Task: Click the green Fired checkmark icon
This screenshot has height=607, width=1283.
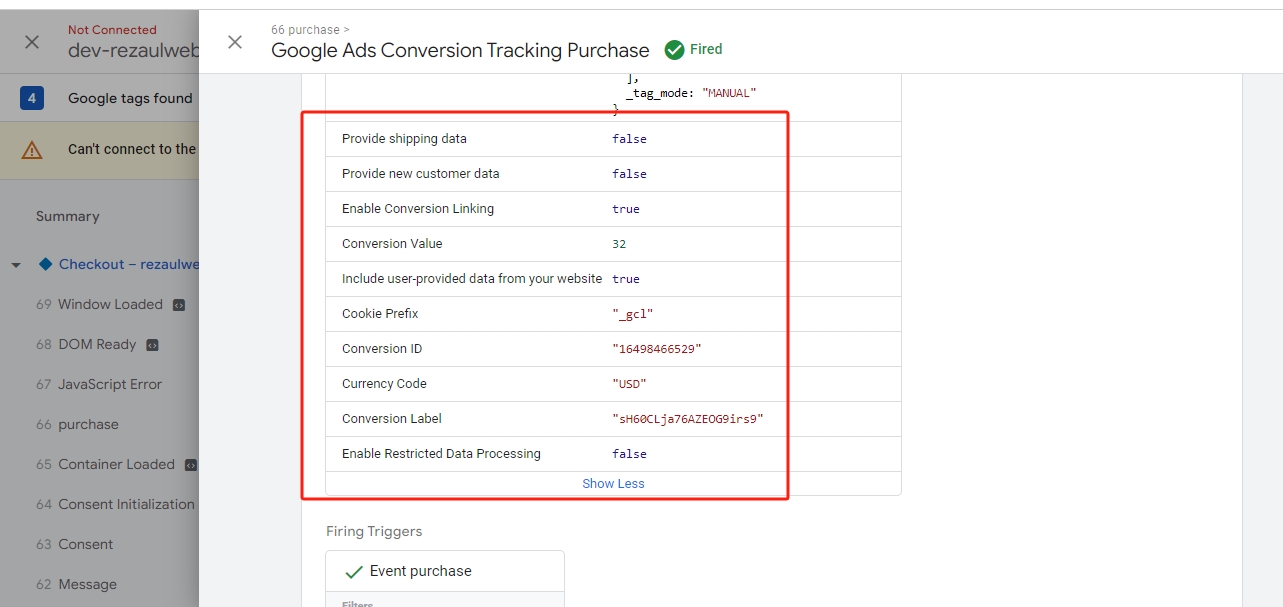Action: [674, 49]
